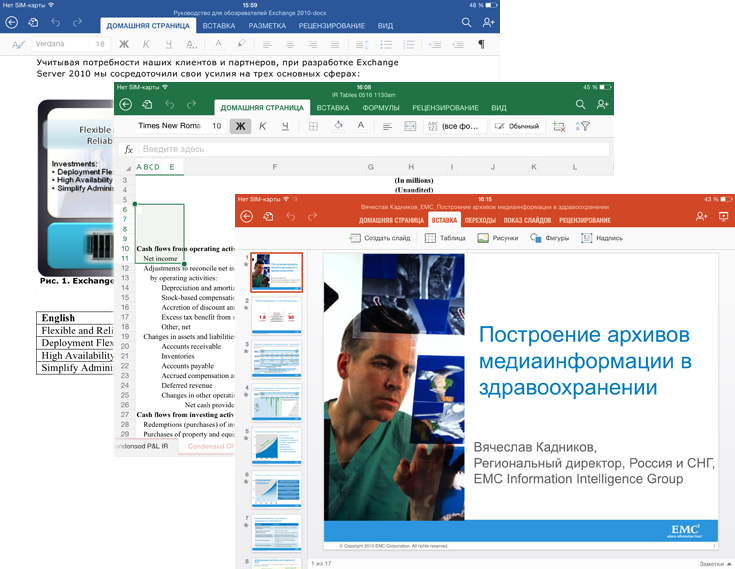The width and height of the screenshot is (735, 569).
Task: Insert a Таблица in PowerPoint
Action: (x=445, y=238)
